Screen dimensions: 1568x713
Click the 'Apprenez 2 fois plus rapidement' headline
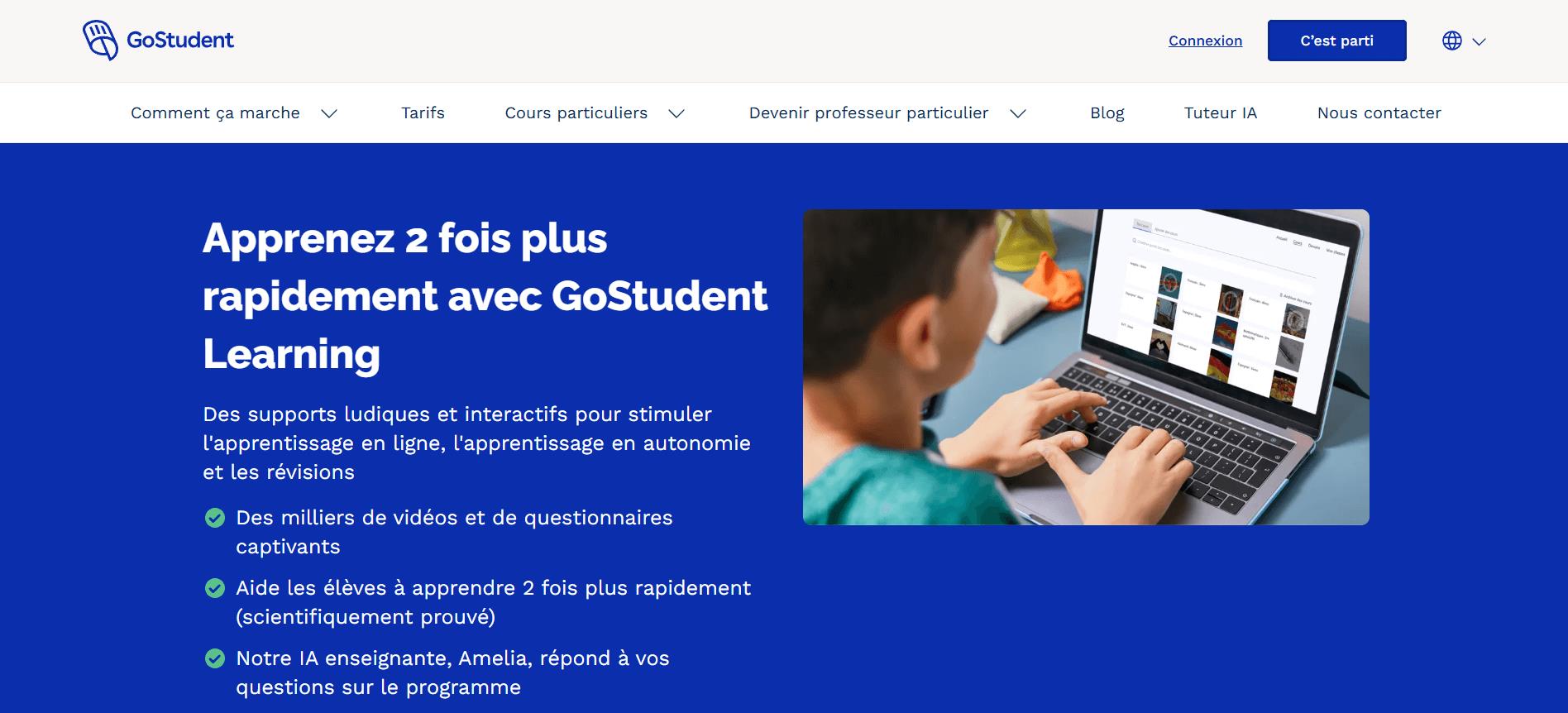[x=485, y=296]
